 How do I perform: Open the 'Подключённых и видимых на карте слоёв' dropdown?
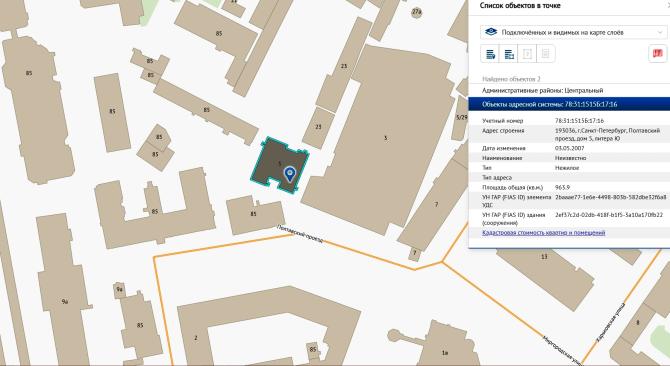point(573,32)
